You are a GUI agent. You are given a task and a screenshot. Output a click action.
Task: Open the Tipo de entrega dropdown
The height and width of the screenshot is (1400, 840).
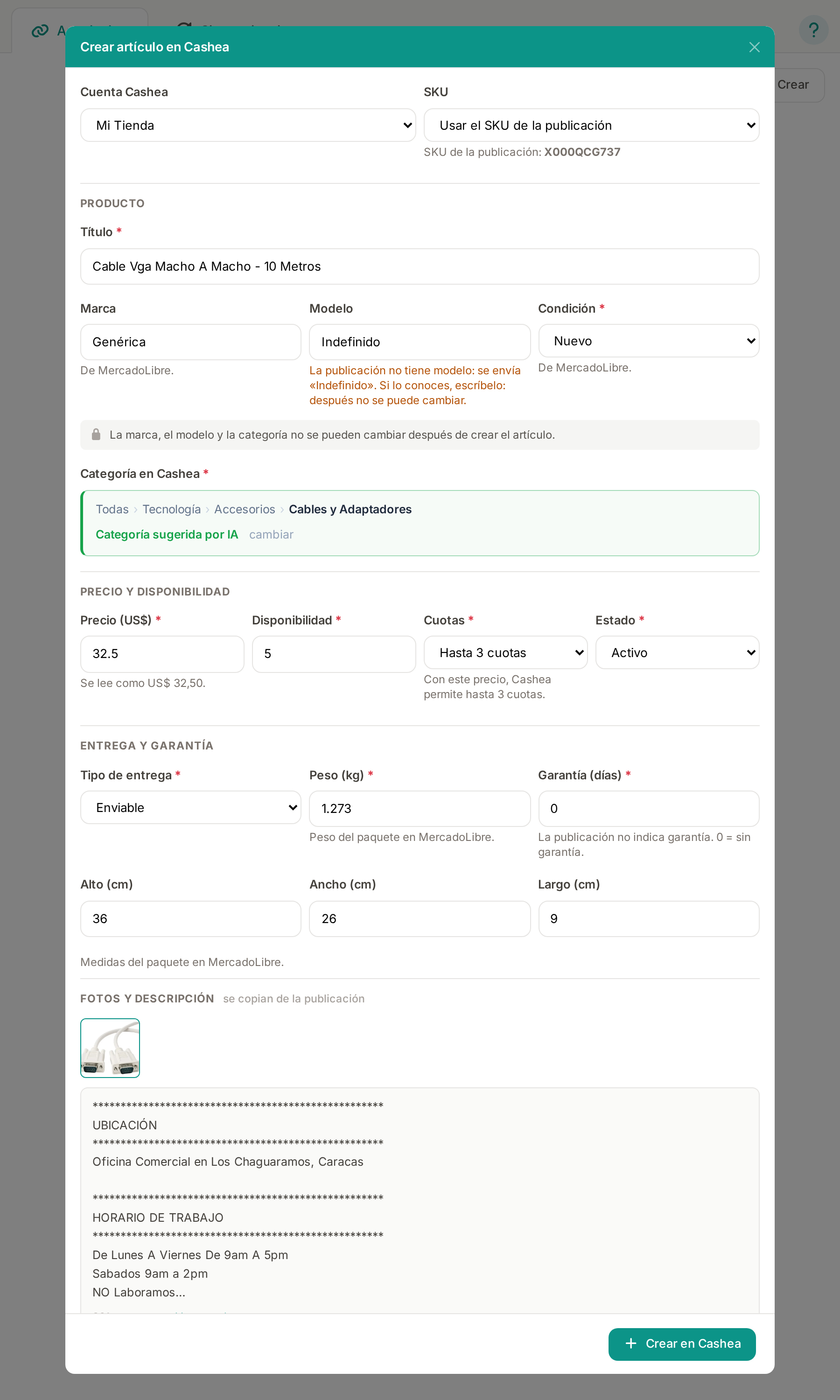coord(191,807)
